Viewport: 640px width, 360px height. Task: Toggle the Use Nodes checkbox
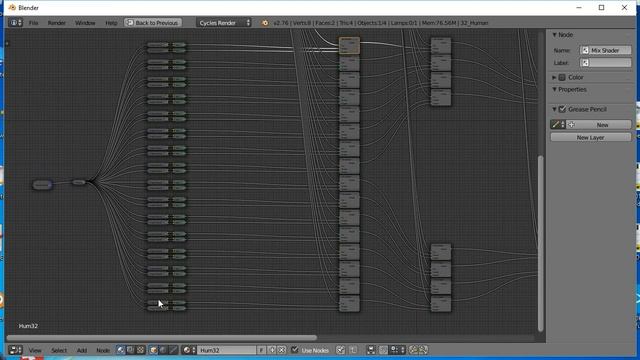point(295,350)
